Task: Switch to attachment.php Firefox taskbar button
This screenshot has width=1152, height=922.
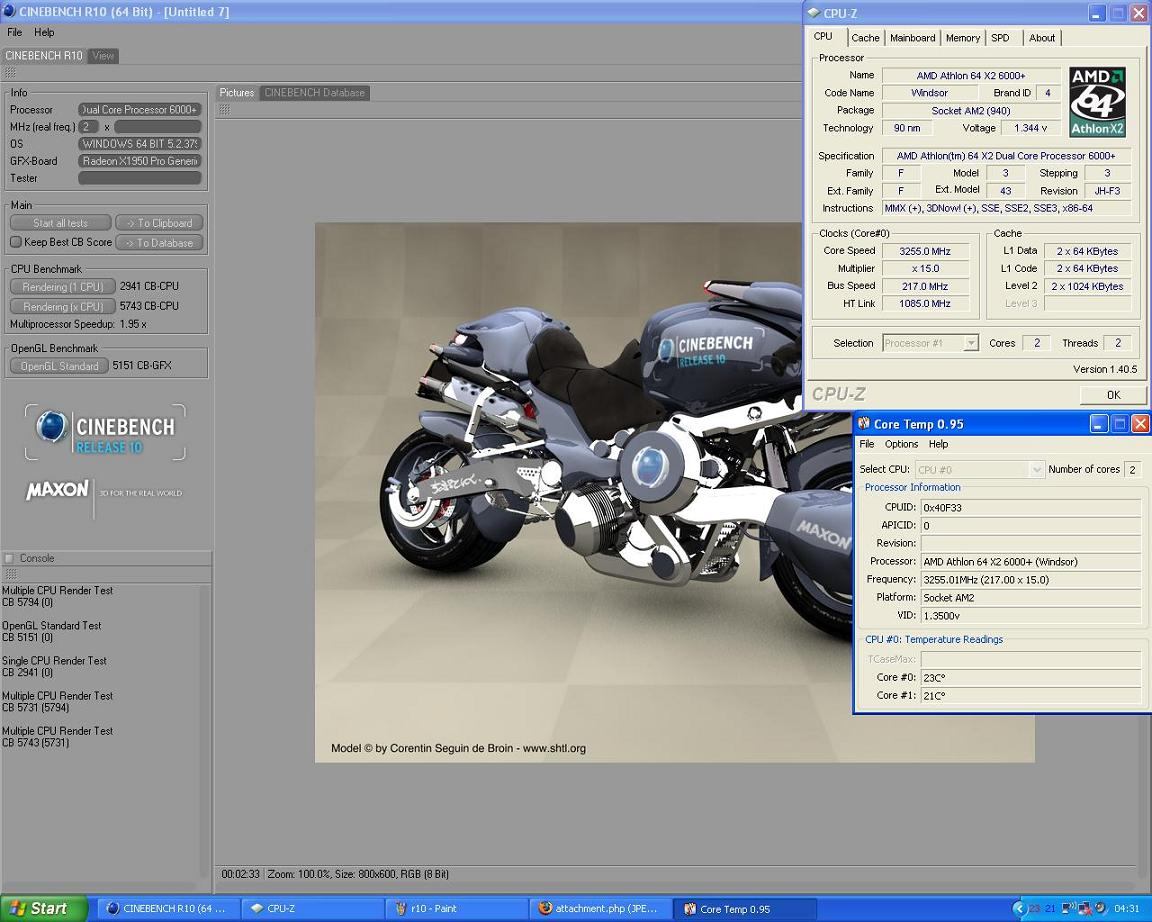Action: pos(601,909)
